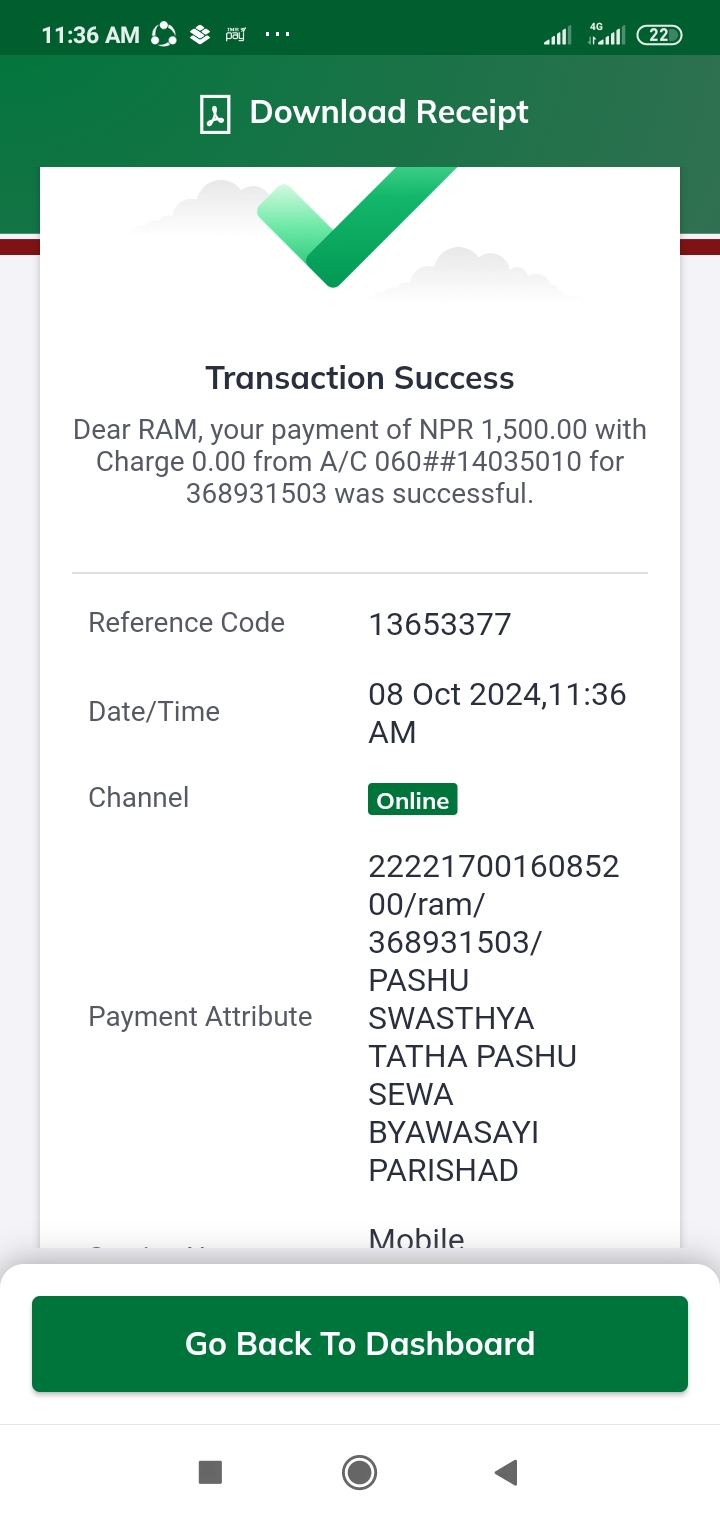Tap the recent apps square icon
This screenshot has height=1520, width=720.
tap(210, 1472)
